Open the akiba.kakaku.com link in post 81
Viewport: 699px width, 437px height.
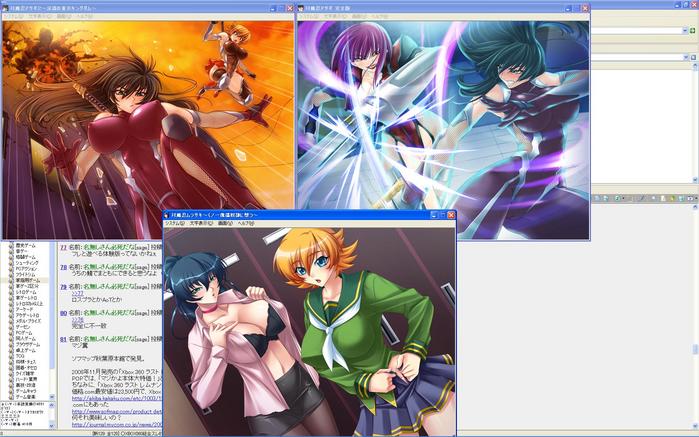tap(117, 398)
